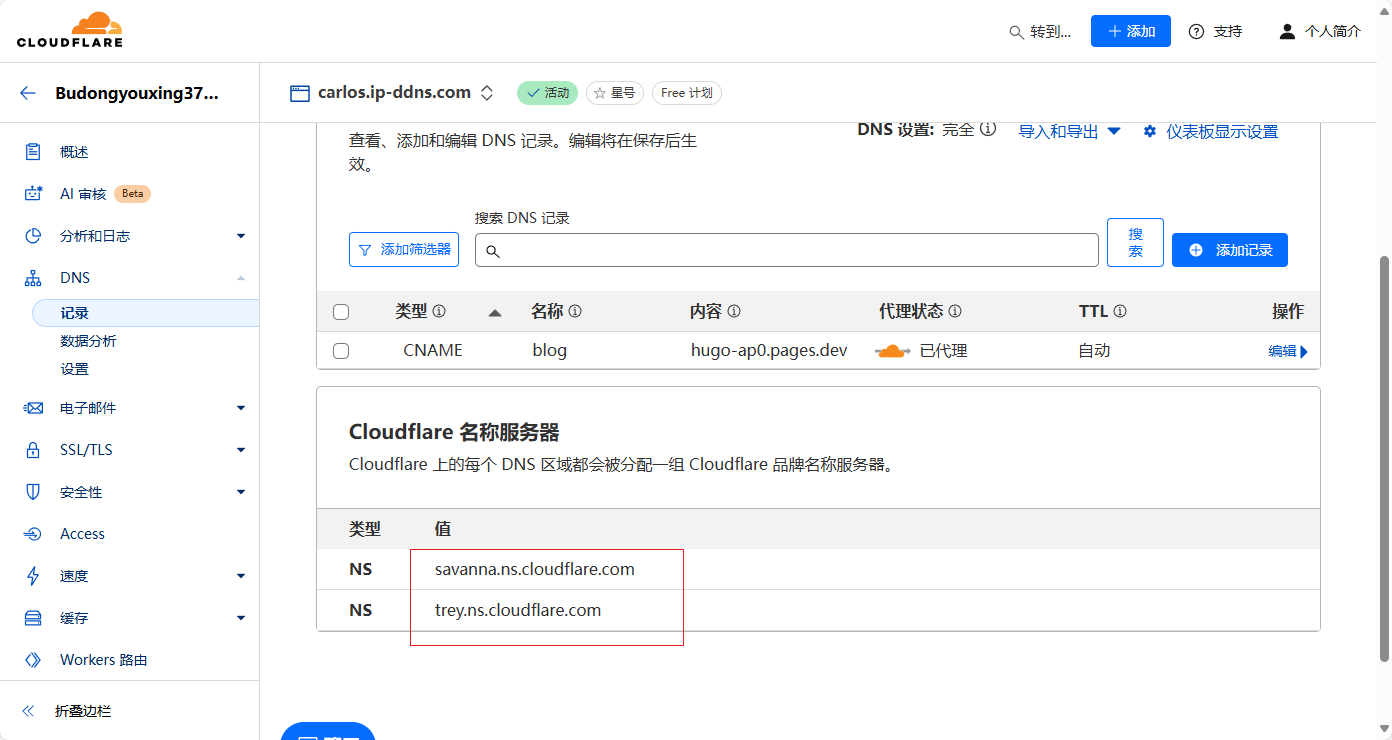
Task: Select 数据分析 under DNS
Action: [x=88, y=341]
